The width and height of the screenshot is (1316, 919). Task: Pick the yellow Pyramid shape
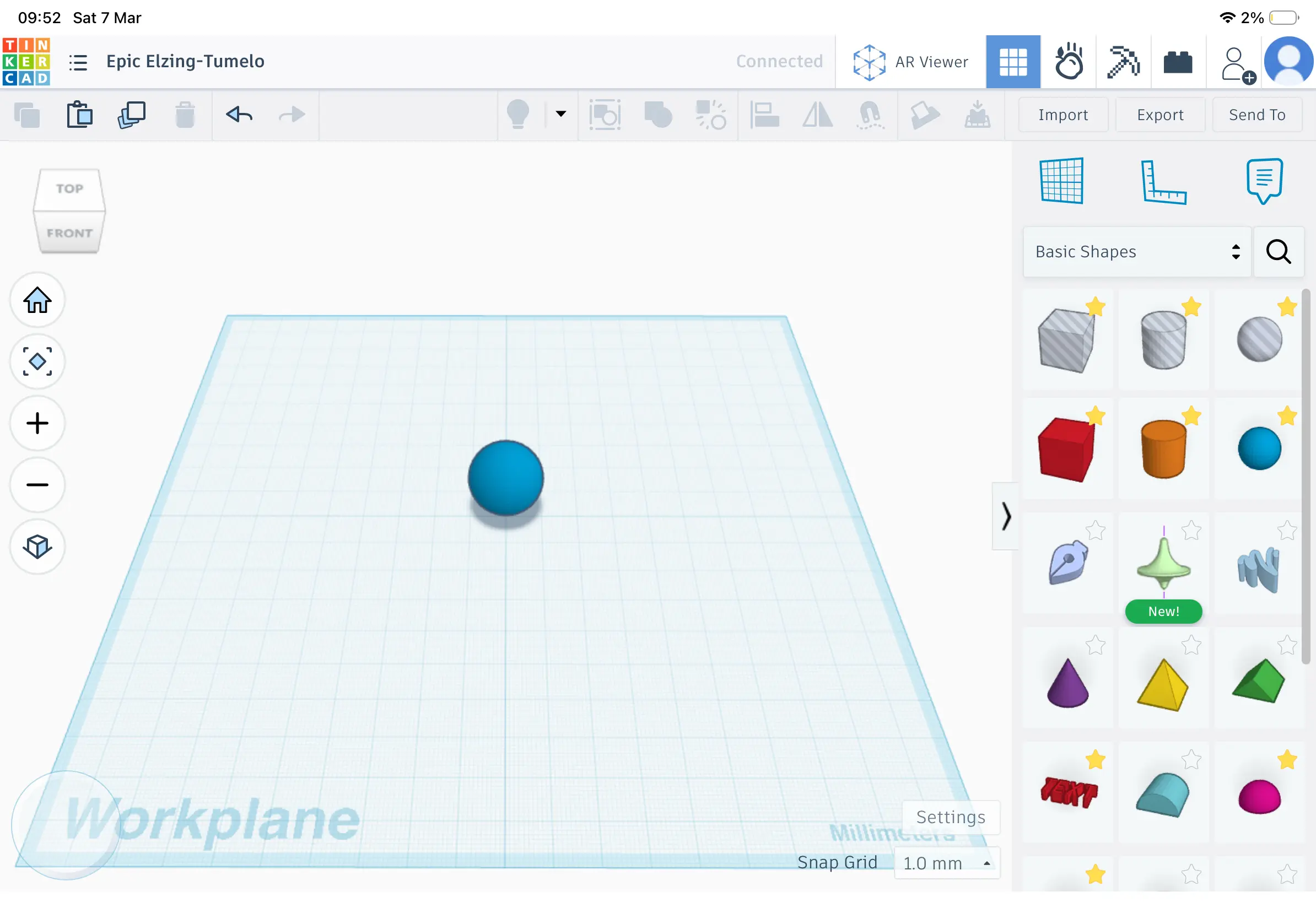pos(1163,685)
